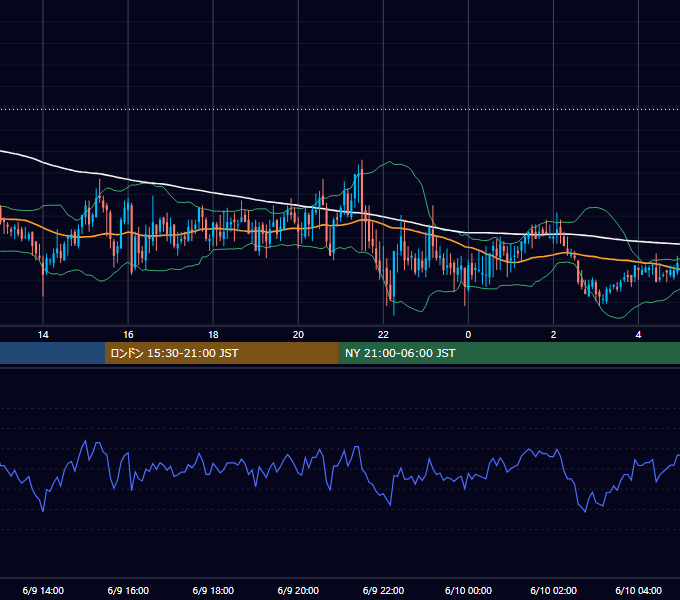680x600 pixels.
Task: Click the 6/10 04:00 date label
Action: pyautogui.click(x=638, y=590)
